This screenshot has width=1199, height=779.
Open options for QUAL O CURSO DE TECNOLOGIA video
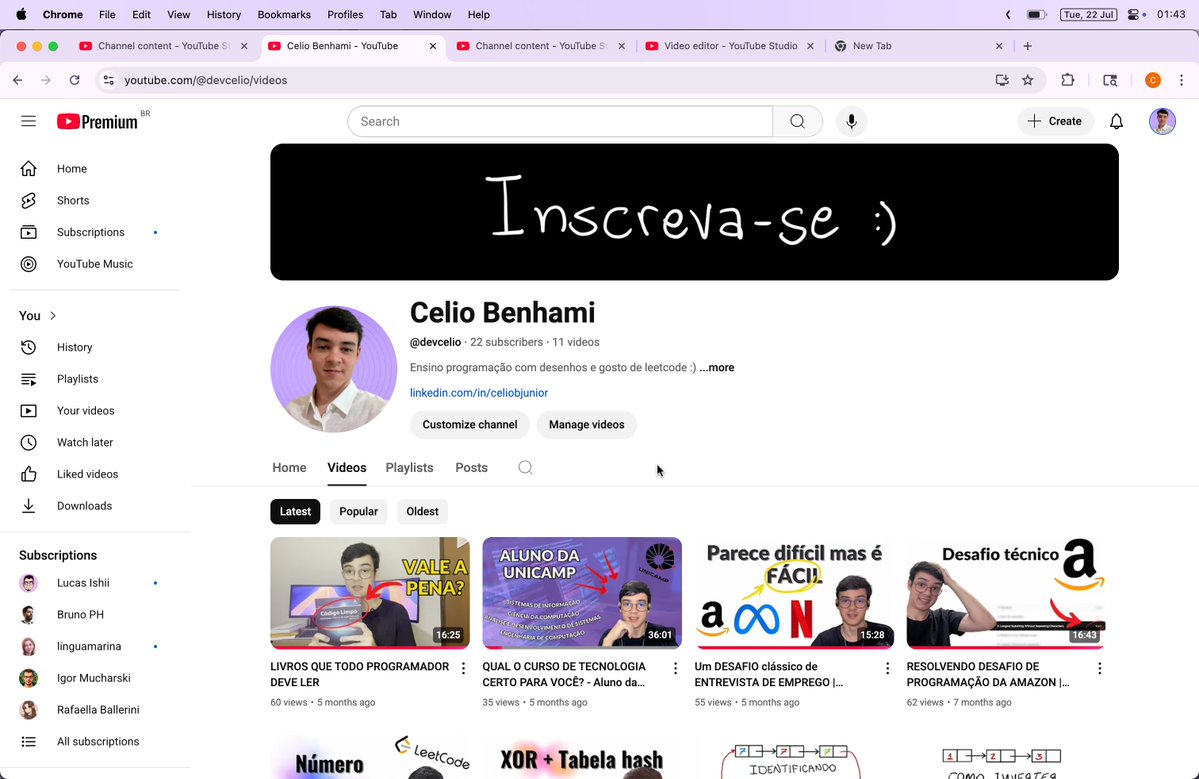pyautogui.click(x=675, y=668)
